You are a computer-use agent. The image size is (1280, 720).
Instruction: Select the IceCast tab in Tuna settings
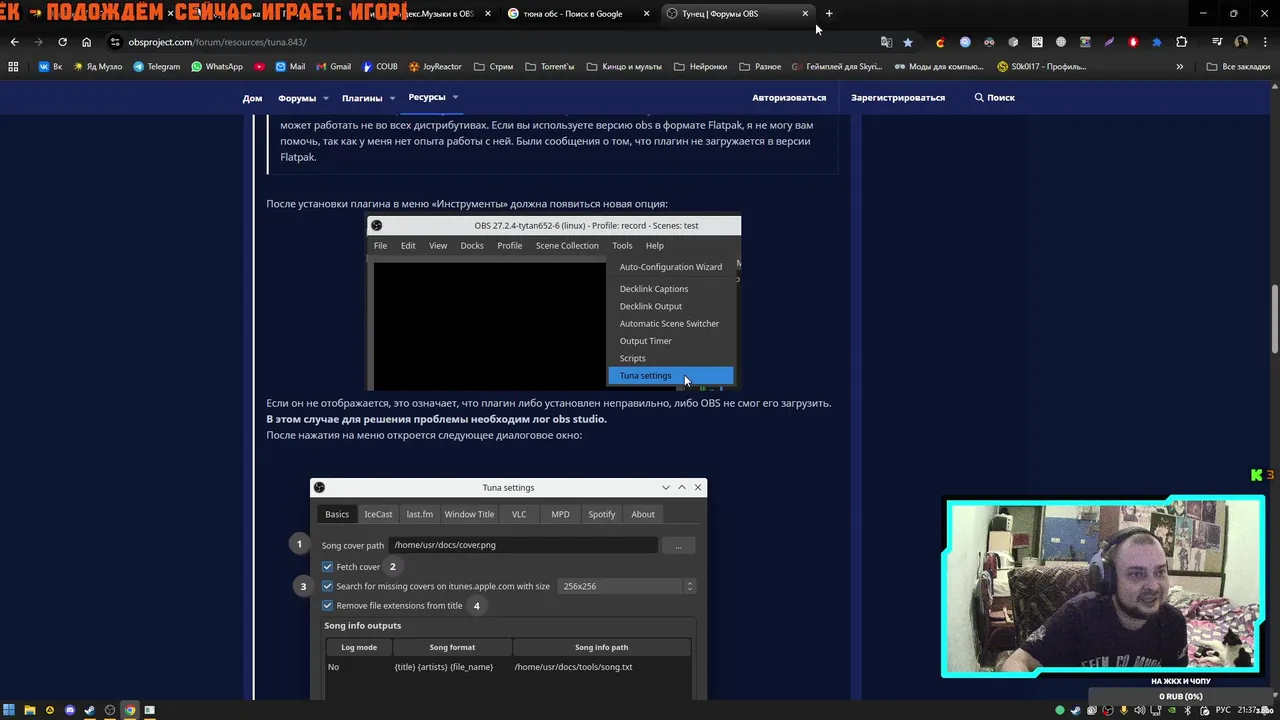pos(378,514)
